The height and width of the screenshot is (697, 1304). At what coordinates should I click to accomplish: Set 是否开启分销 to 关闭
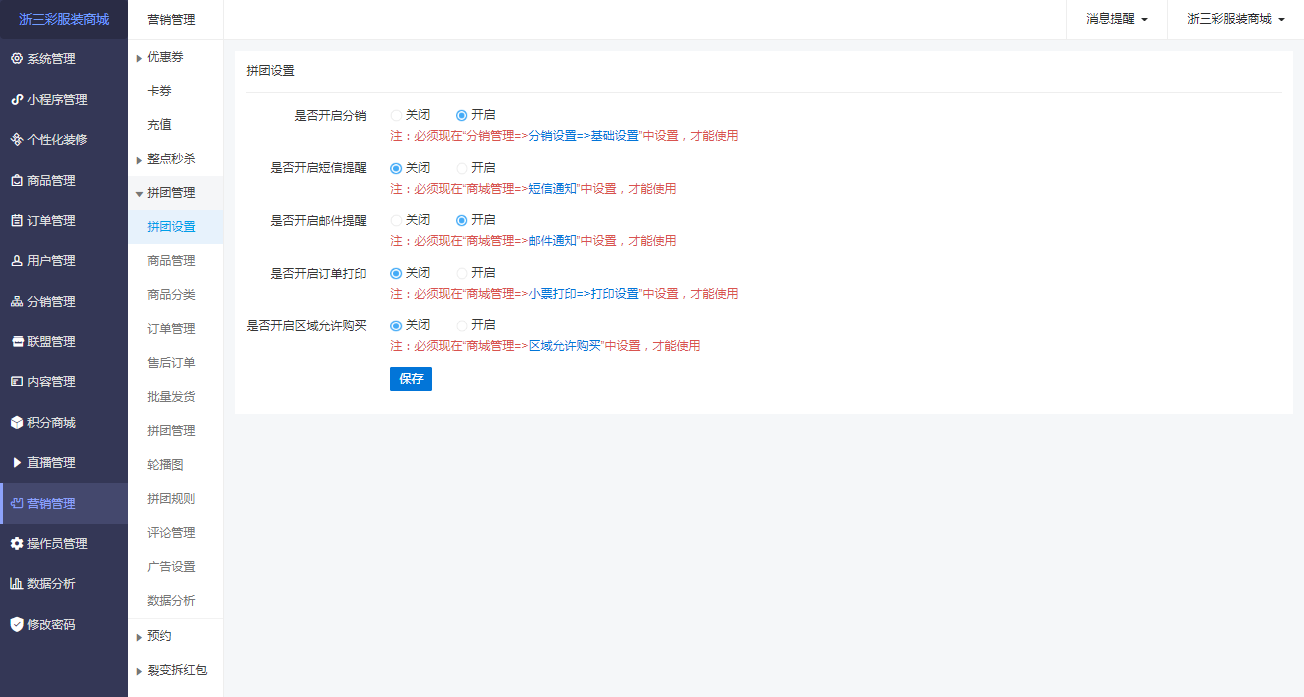[396, 115]
